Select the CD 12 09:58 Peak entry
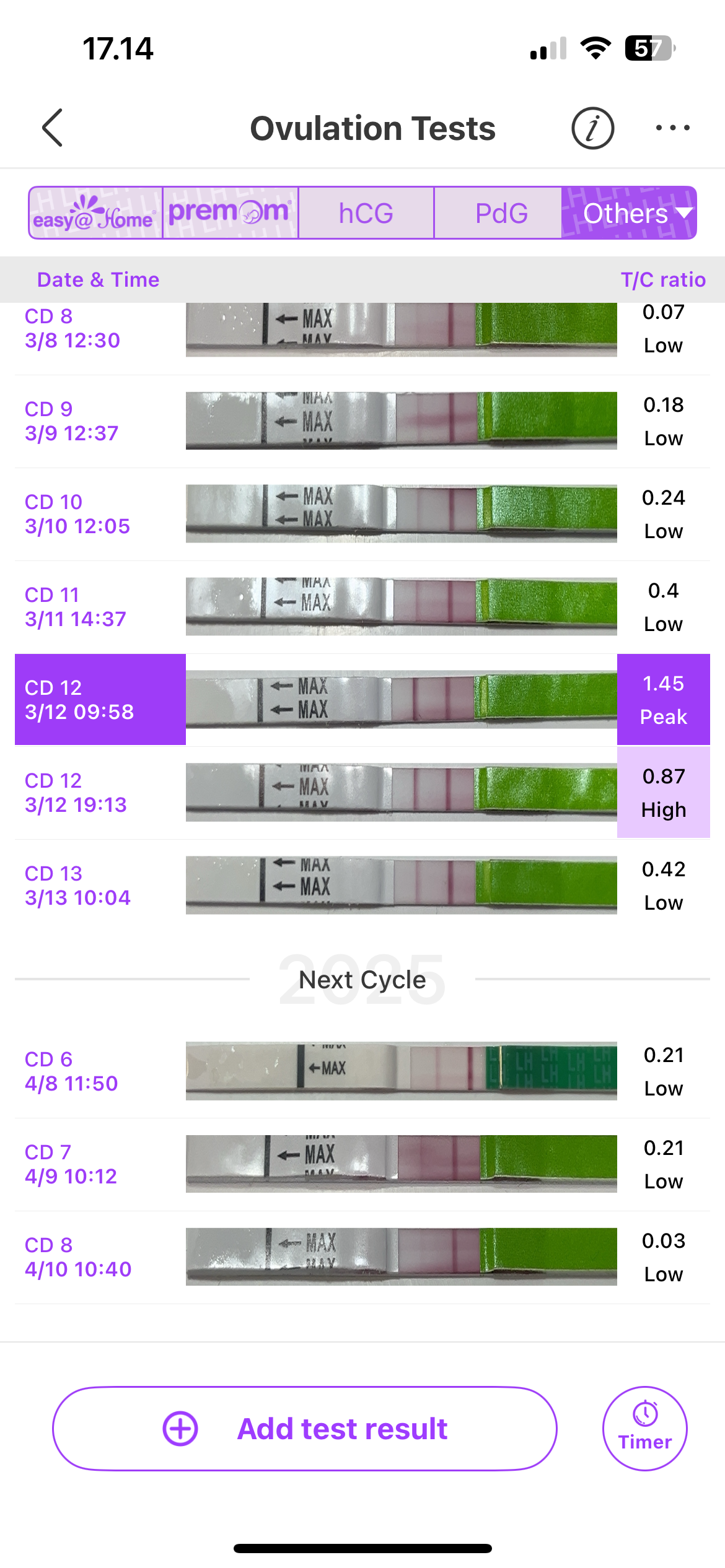The width and height of the screenshot is (725, 1568). [100, 700]
